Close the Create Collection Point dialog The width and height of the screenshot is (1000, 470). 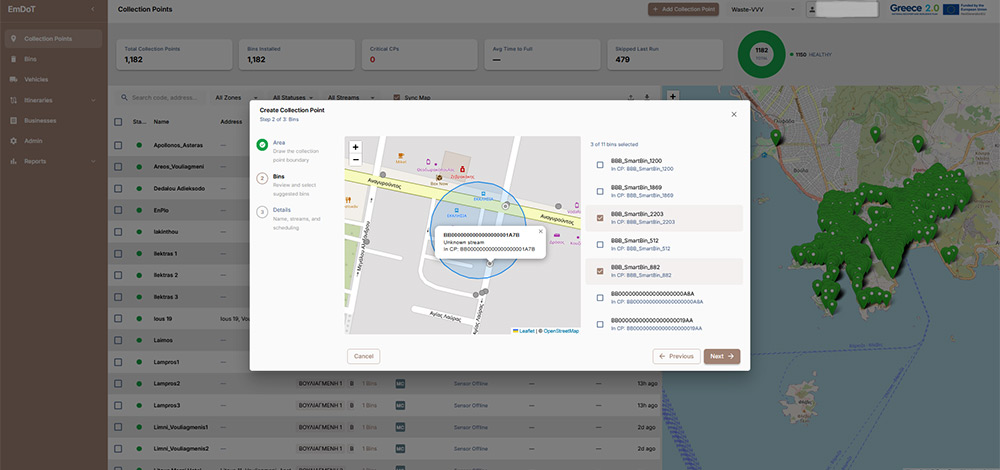point(733,114)
